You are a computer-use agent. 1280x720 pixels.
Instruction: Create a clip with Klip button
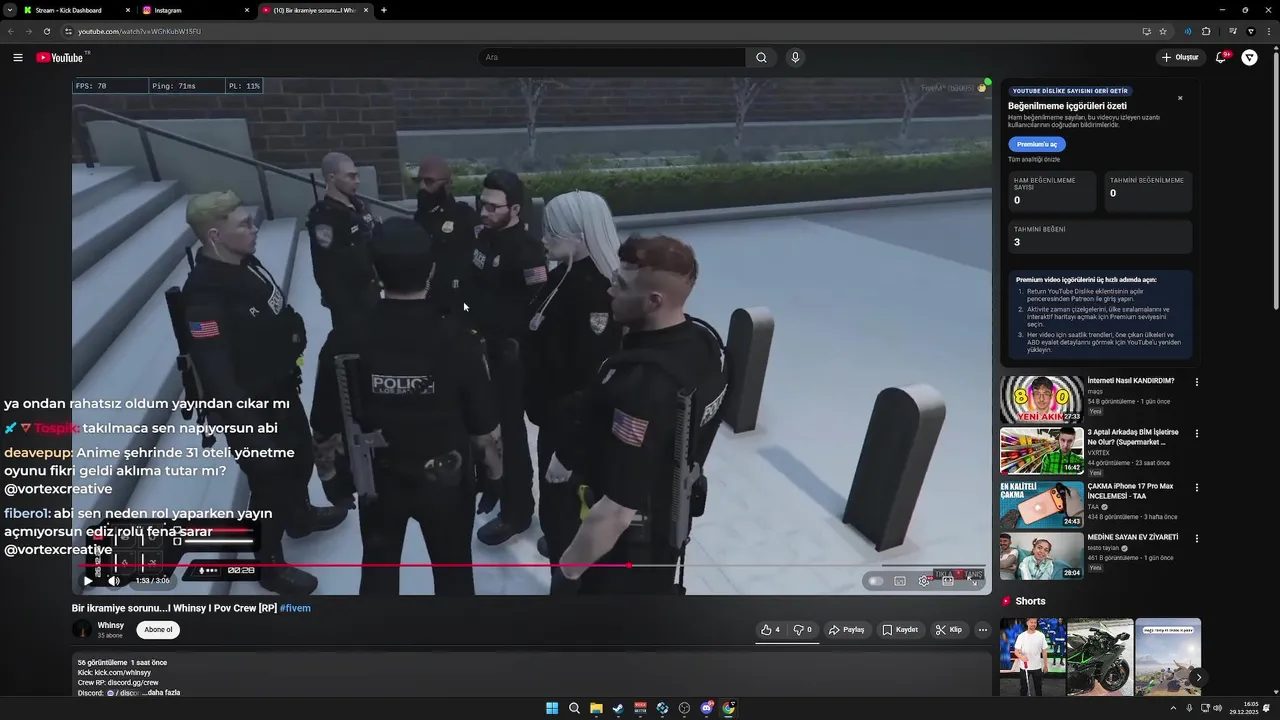[x=949, y=630]
